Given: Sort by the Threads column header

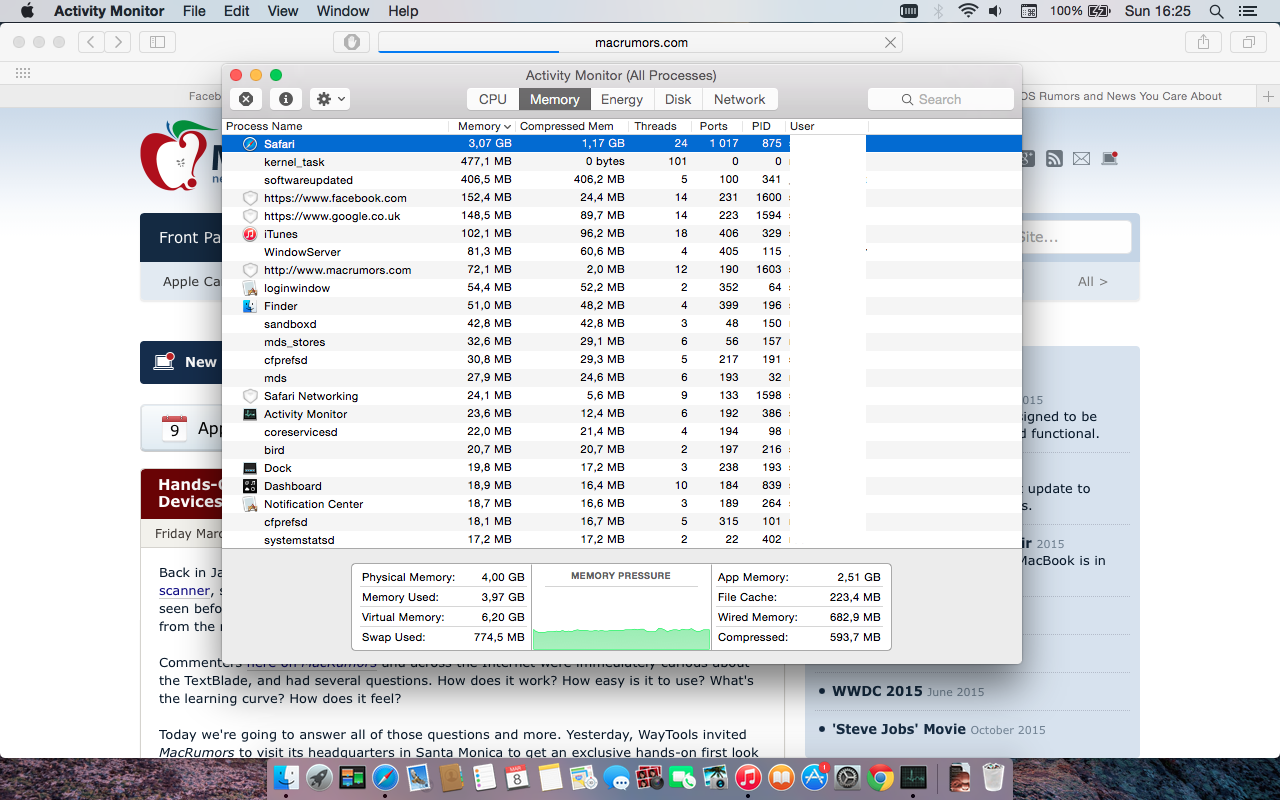Looking at the screenshot, I should point(660,126).
